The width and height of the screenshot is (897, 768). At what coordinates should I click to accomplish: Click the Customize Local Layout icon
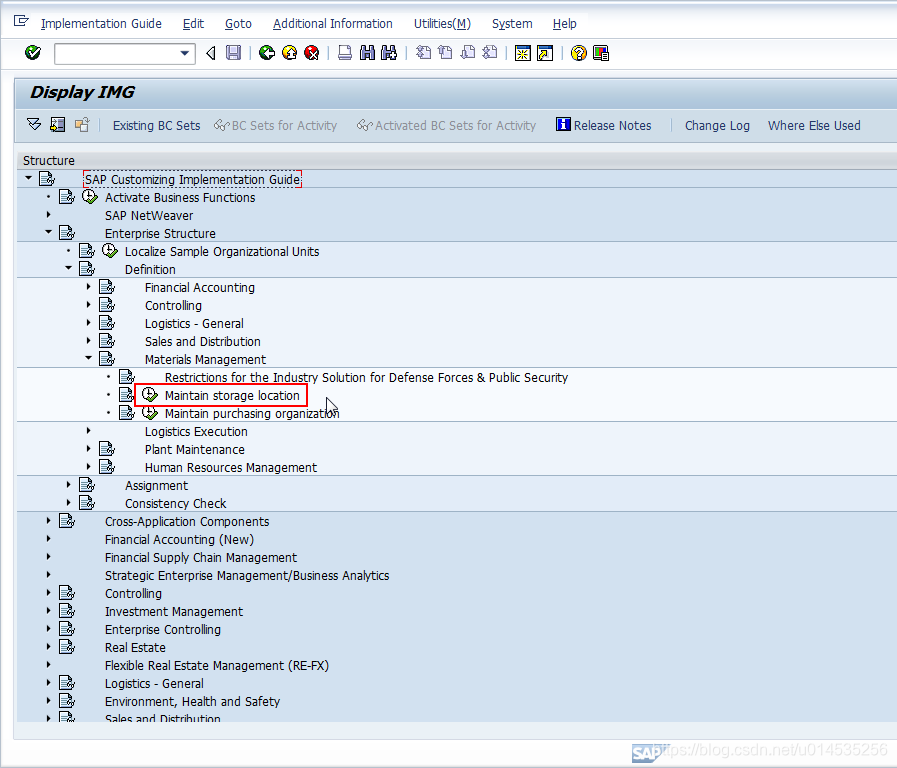[x=601, y=53]
